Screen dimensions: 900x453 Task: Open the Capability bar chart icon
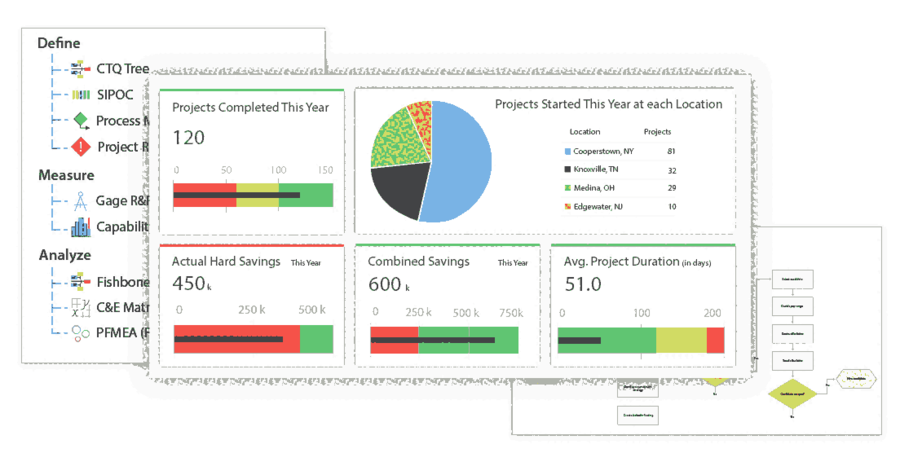pyautogui.click(x=80, y=227)
